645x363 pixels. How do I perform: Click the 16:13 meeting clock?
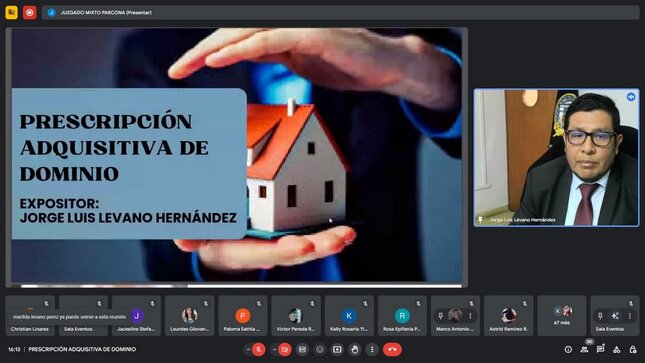(x=14, y=349)
